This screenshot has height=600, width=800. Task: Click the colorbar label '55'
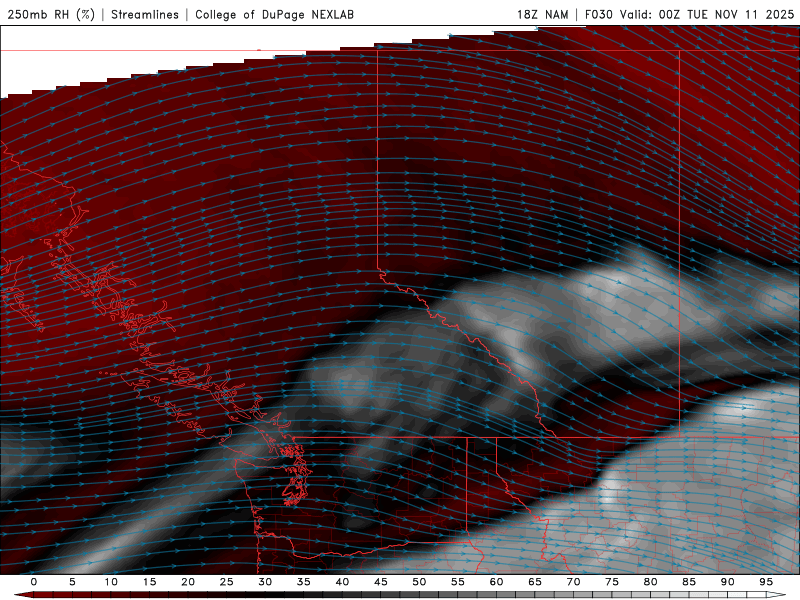(x=458, y=582)
